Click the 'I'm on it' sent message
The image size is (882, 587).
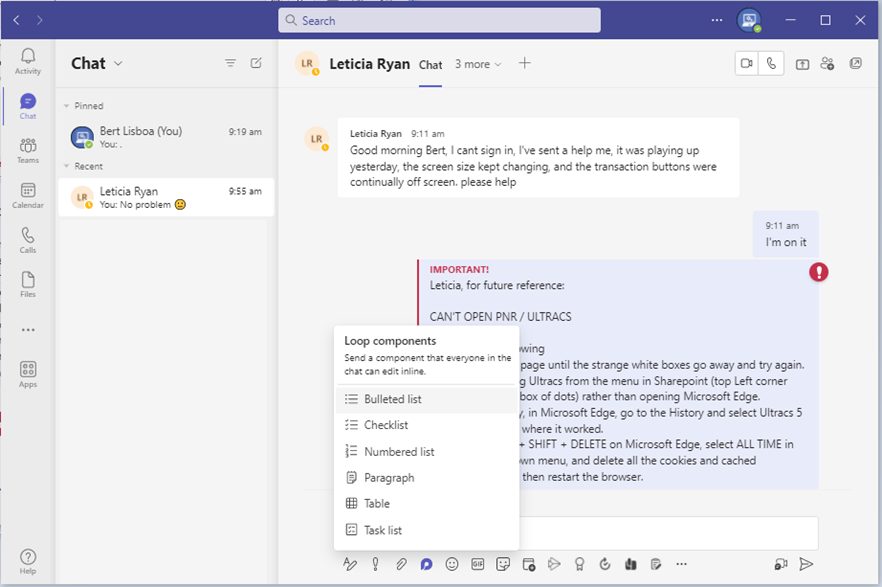click(785, 234)
